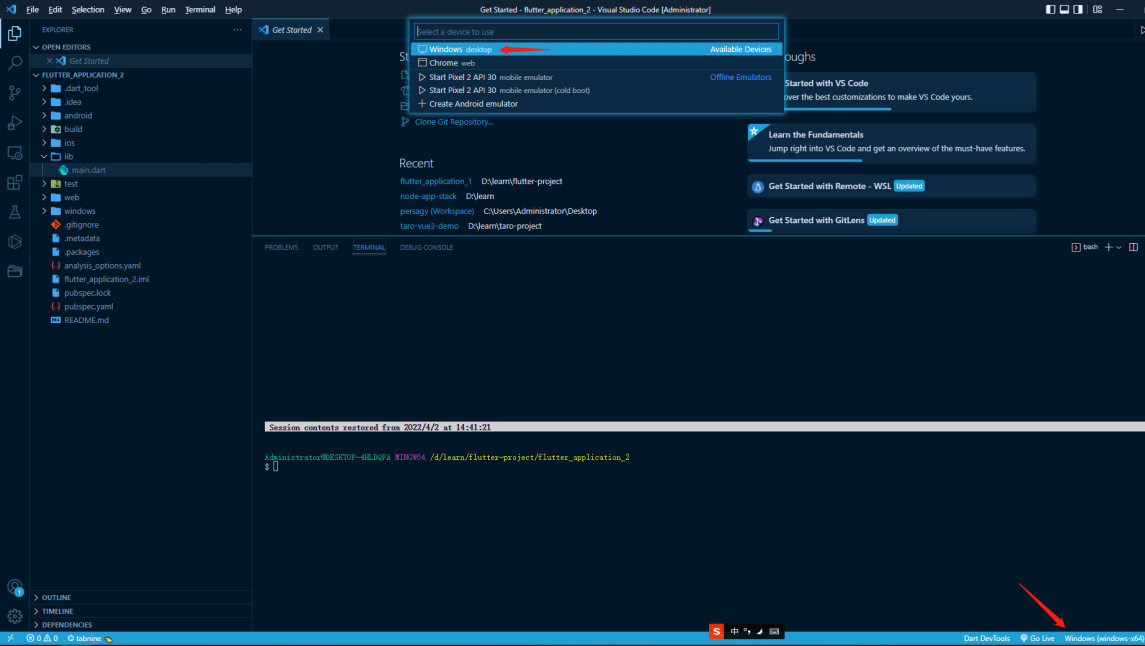1145x646 pixels.
Task: Open the Search view in activity bar
Action: pos(15,64)
